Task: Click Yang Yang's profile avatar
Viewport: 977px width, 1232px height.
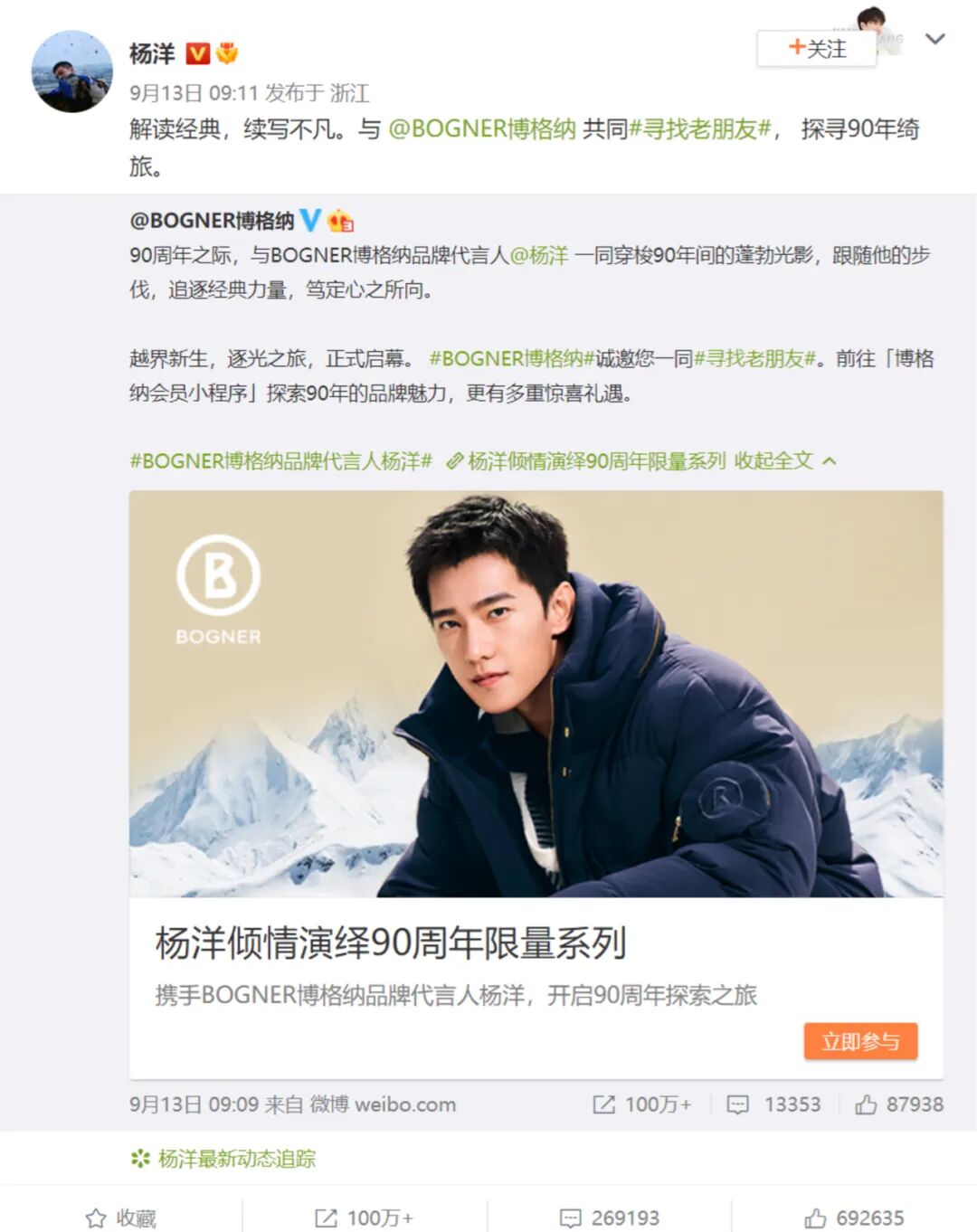Action: click(x=72, y=71)
